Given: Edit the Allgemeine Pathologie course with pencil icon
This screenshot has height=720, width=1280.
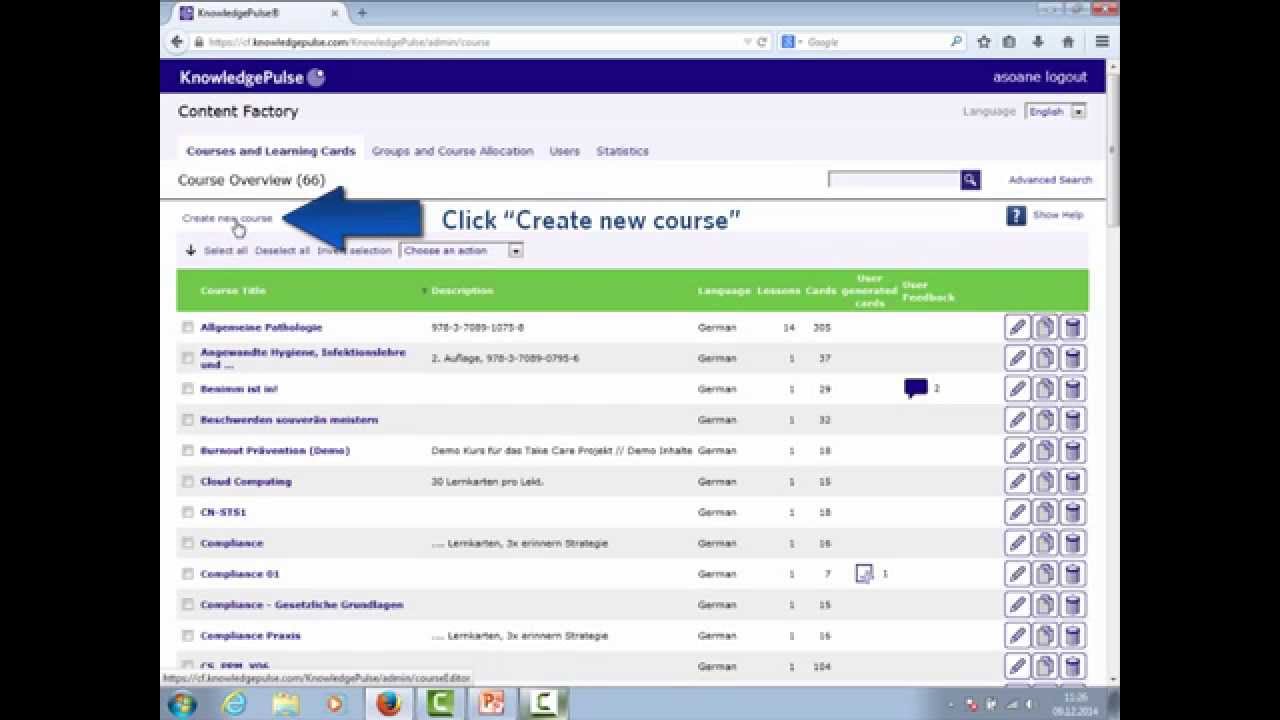Looking at the screenshot, I should (1017, 327).
